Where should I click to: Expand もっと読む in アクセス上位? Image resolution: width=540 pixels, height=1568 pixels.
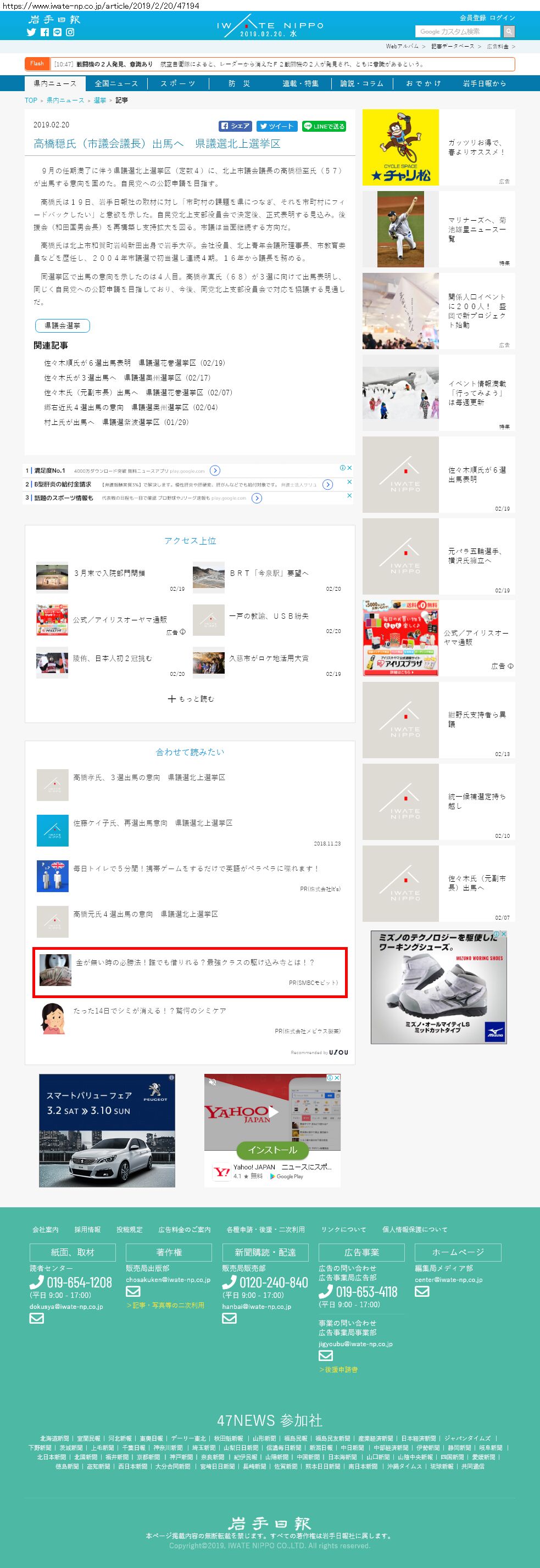191,699
